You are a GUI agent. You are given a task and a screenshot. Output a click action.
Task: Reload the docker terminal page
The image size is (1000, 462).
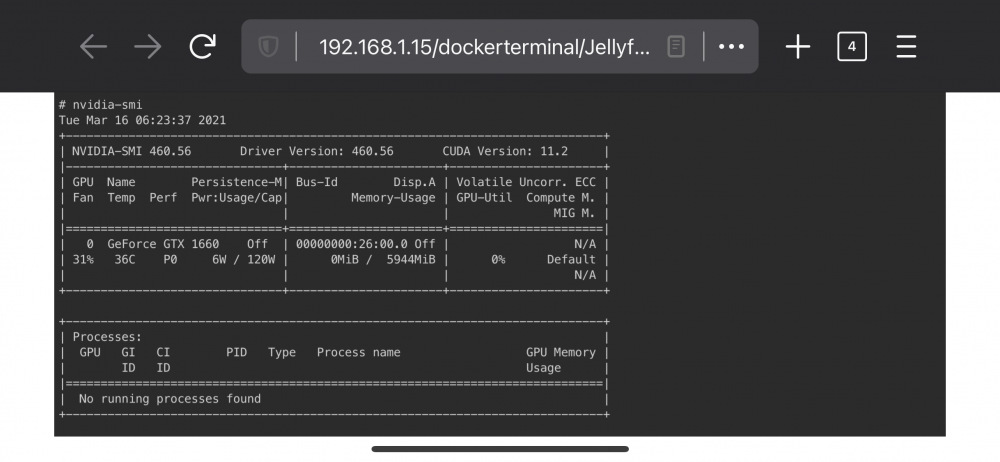coord(203,47)
